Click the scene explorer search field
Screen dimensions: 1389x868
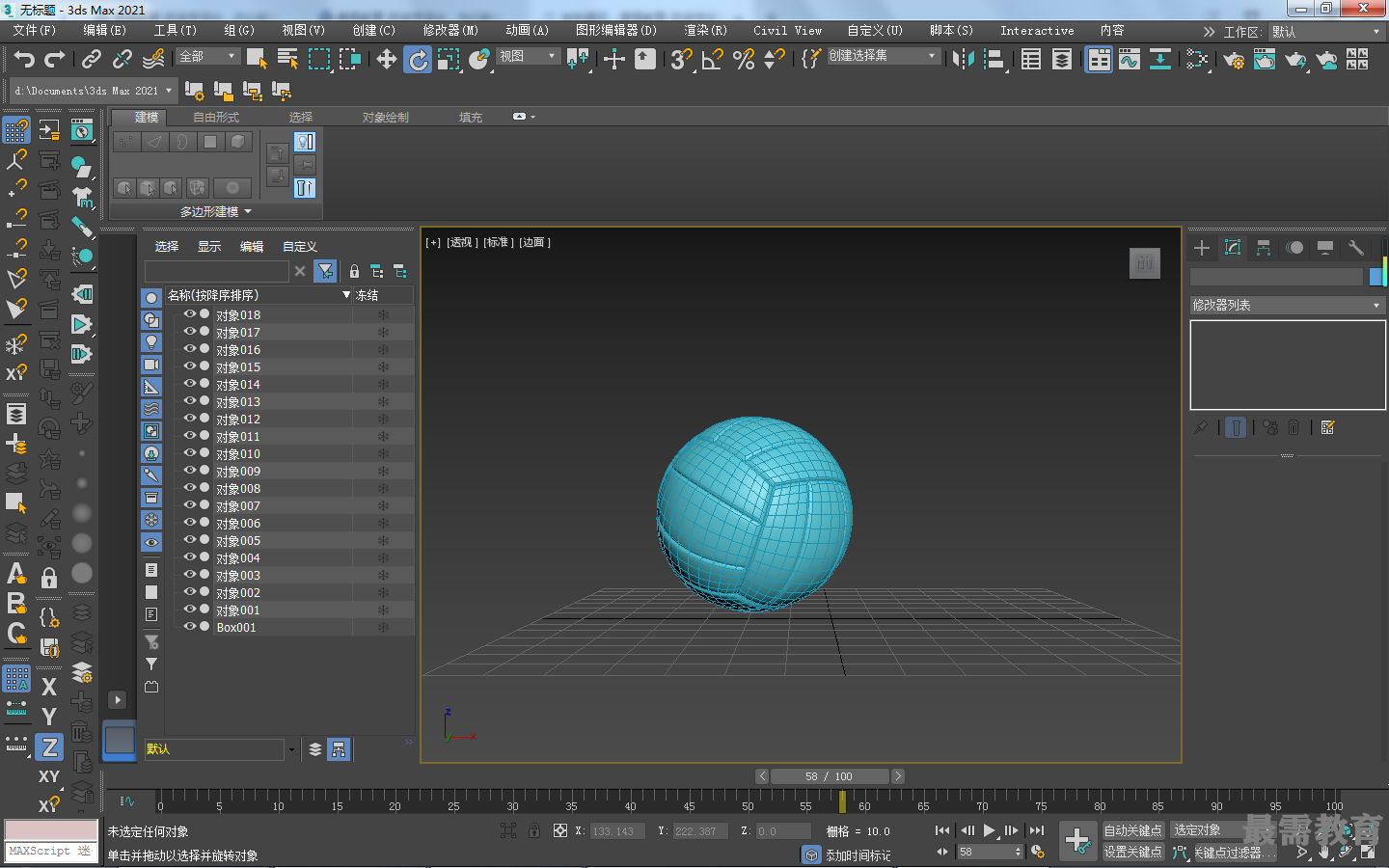point(216,271)
